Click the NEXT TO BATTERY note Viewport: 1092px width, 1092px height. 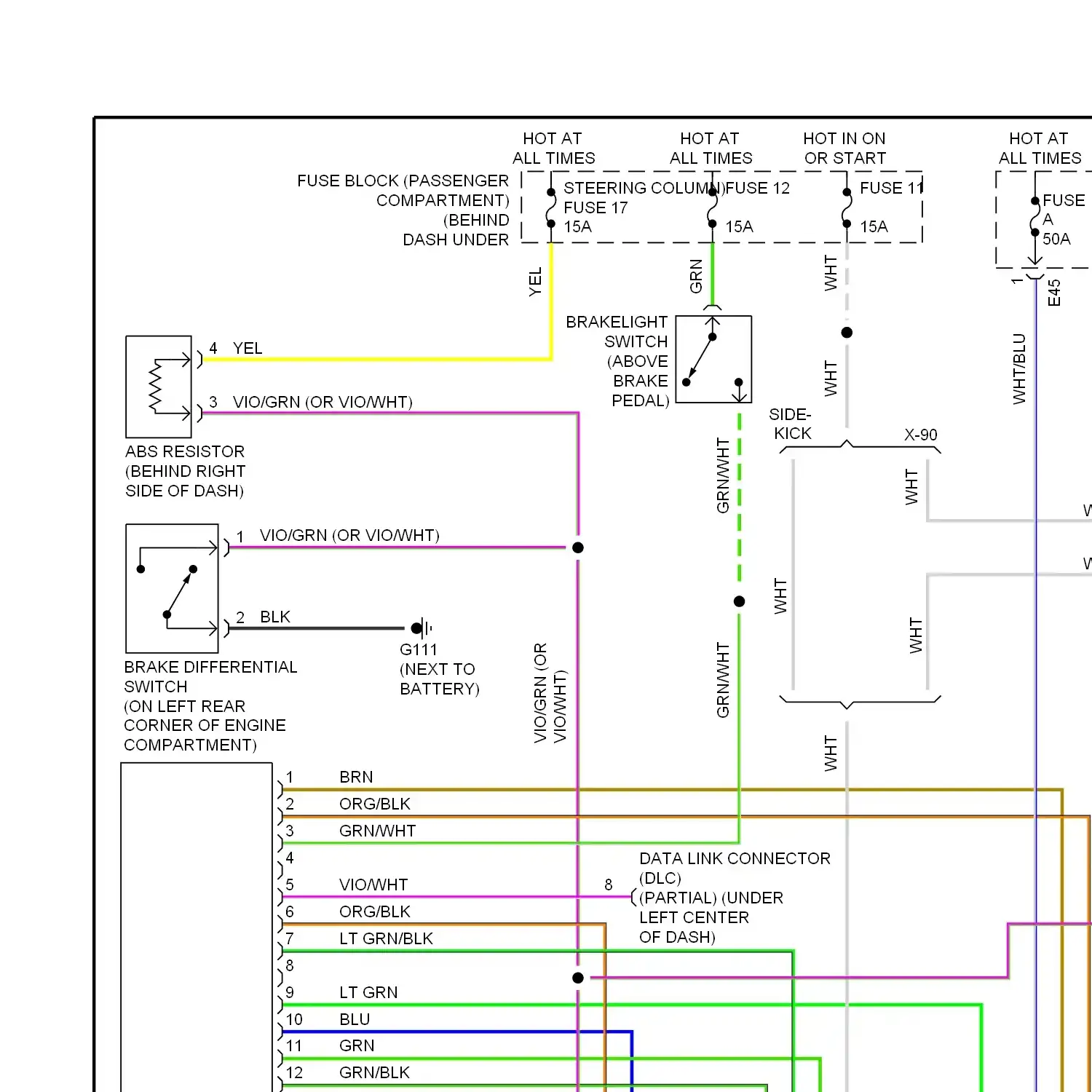coord(440,678)
